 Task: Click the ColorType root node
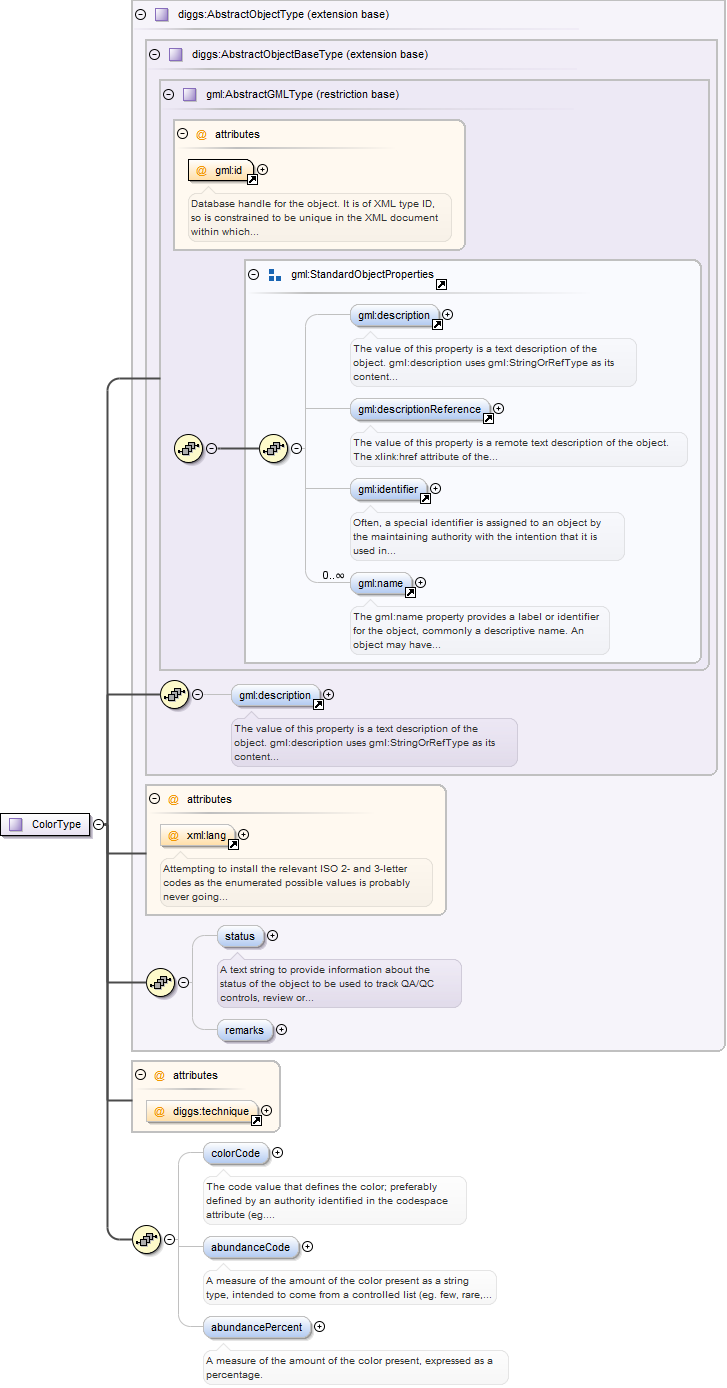45,824
